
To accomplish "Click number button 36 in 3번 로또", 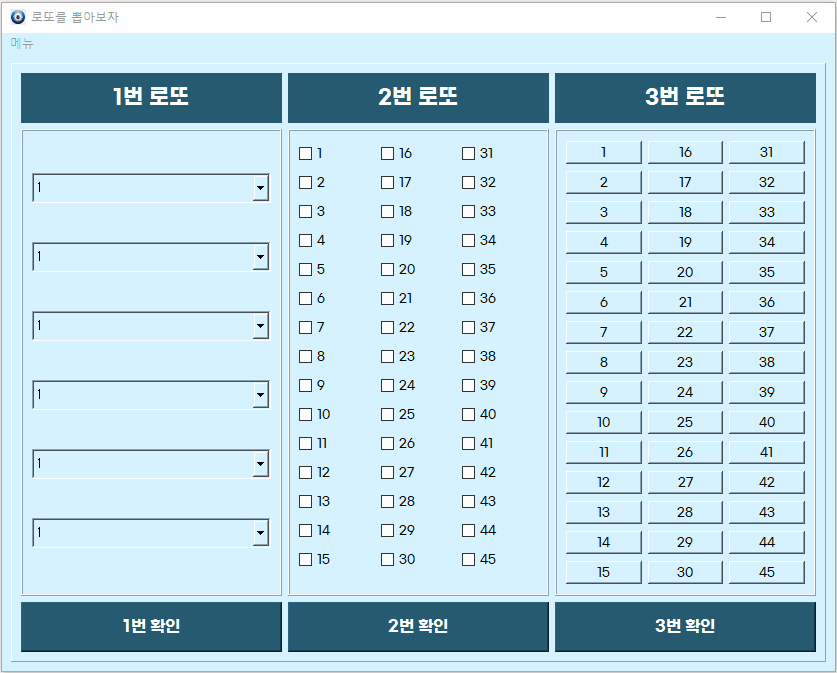I will pyautogui.click(x=767, y=303).
